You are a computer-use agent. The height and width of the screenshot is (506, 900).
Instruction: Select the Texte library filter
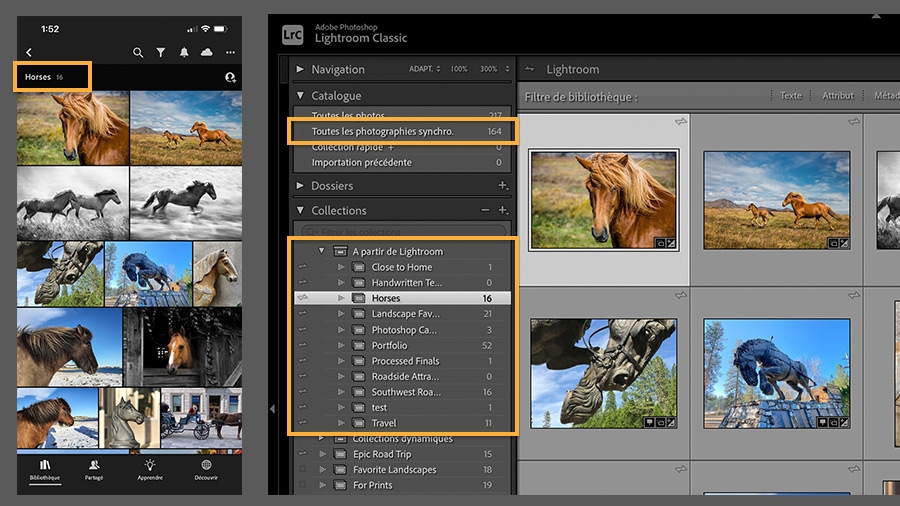[x=790, y=96]
